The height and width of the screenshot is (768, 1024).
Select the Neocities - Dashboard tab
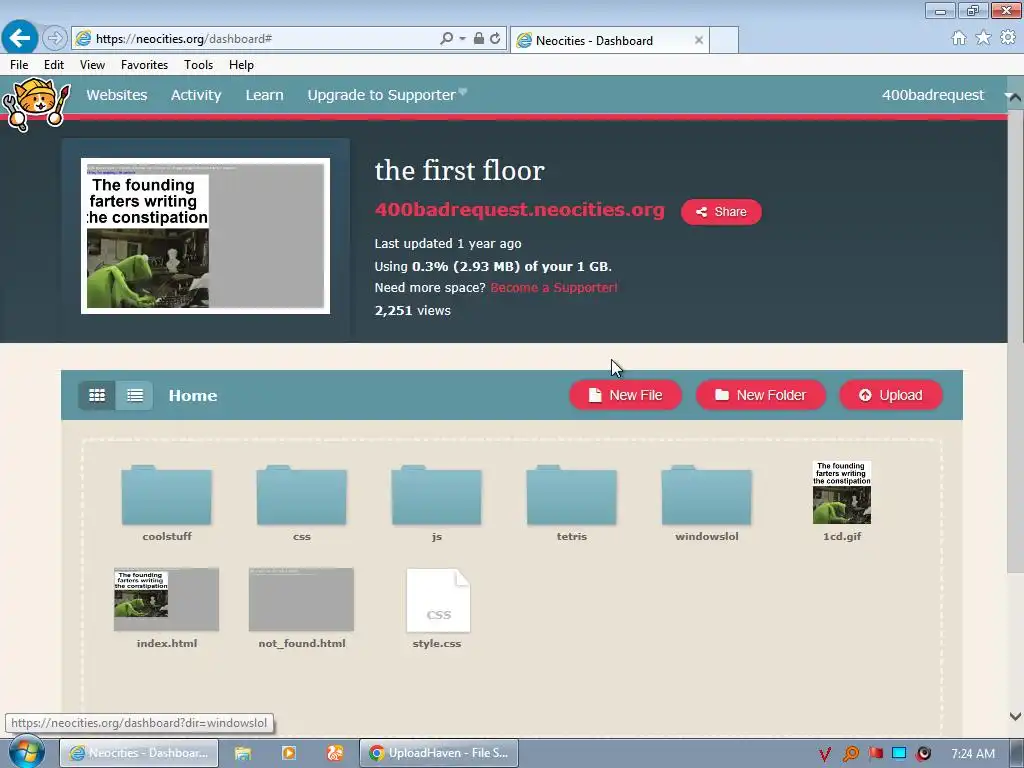pos(609,40)
